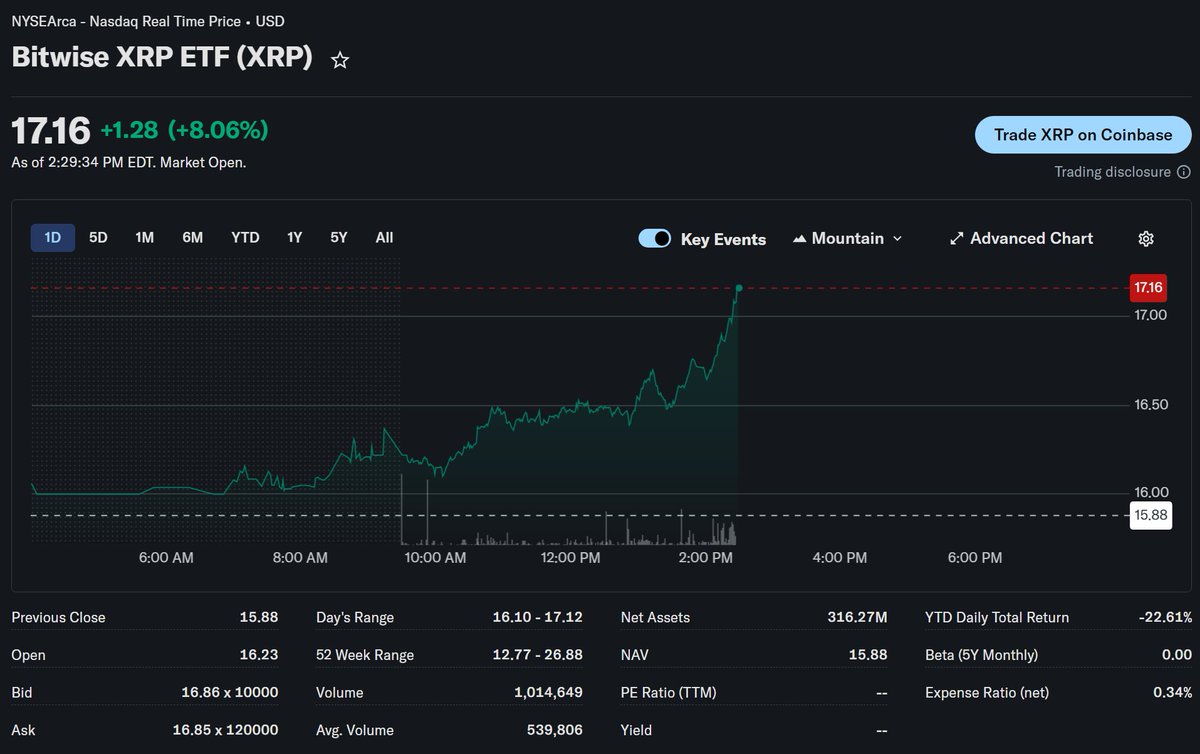Image resolution: width=1200 pixels, height=754 pixels.
Task: Click the latest price dot on chart
Action: [738, 288]
